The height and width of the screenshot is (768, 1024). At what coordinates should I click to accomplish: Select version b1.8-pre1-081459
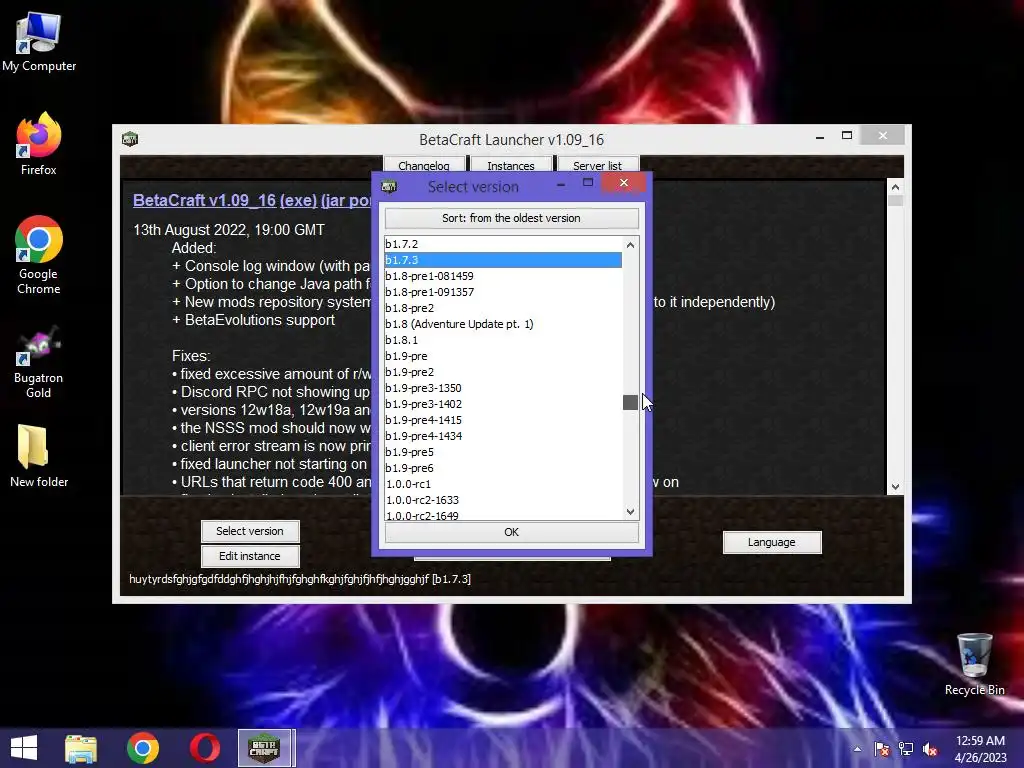click(503, 276)
